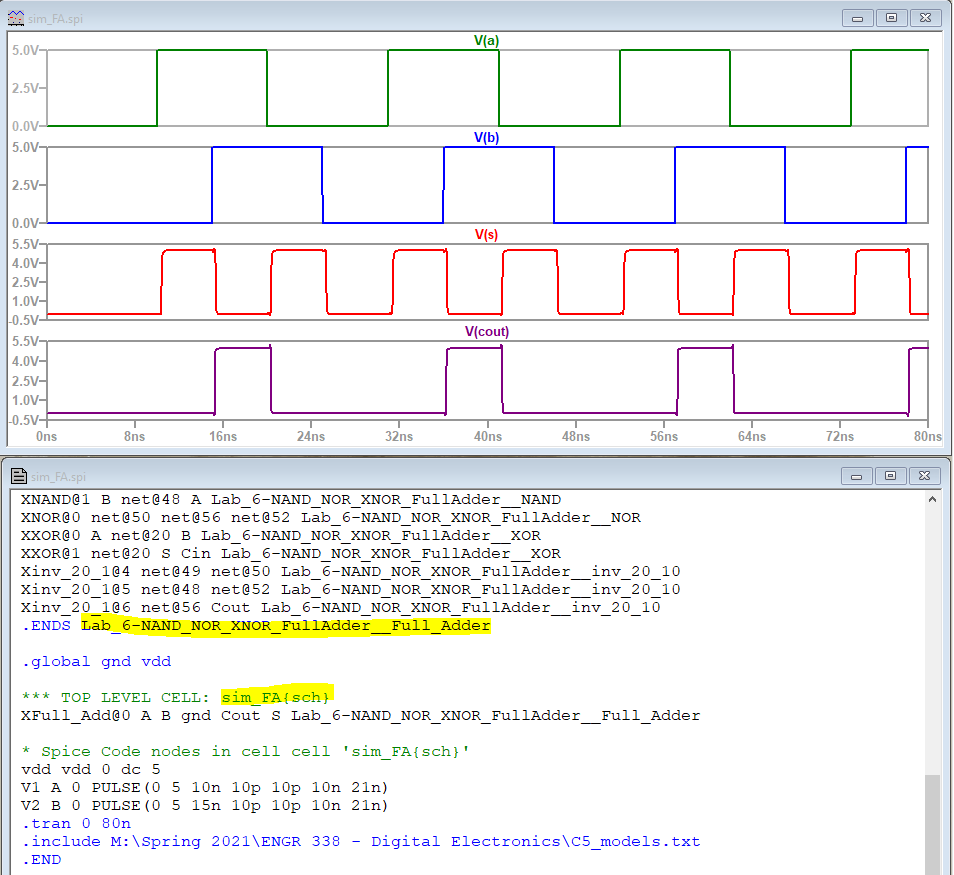The width and height of the screenshot is (954, 875).
Task: Click the 56ns label on the time axis
Action: click(x=664, y=436)
